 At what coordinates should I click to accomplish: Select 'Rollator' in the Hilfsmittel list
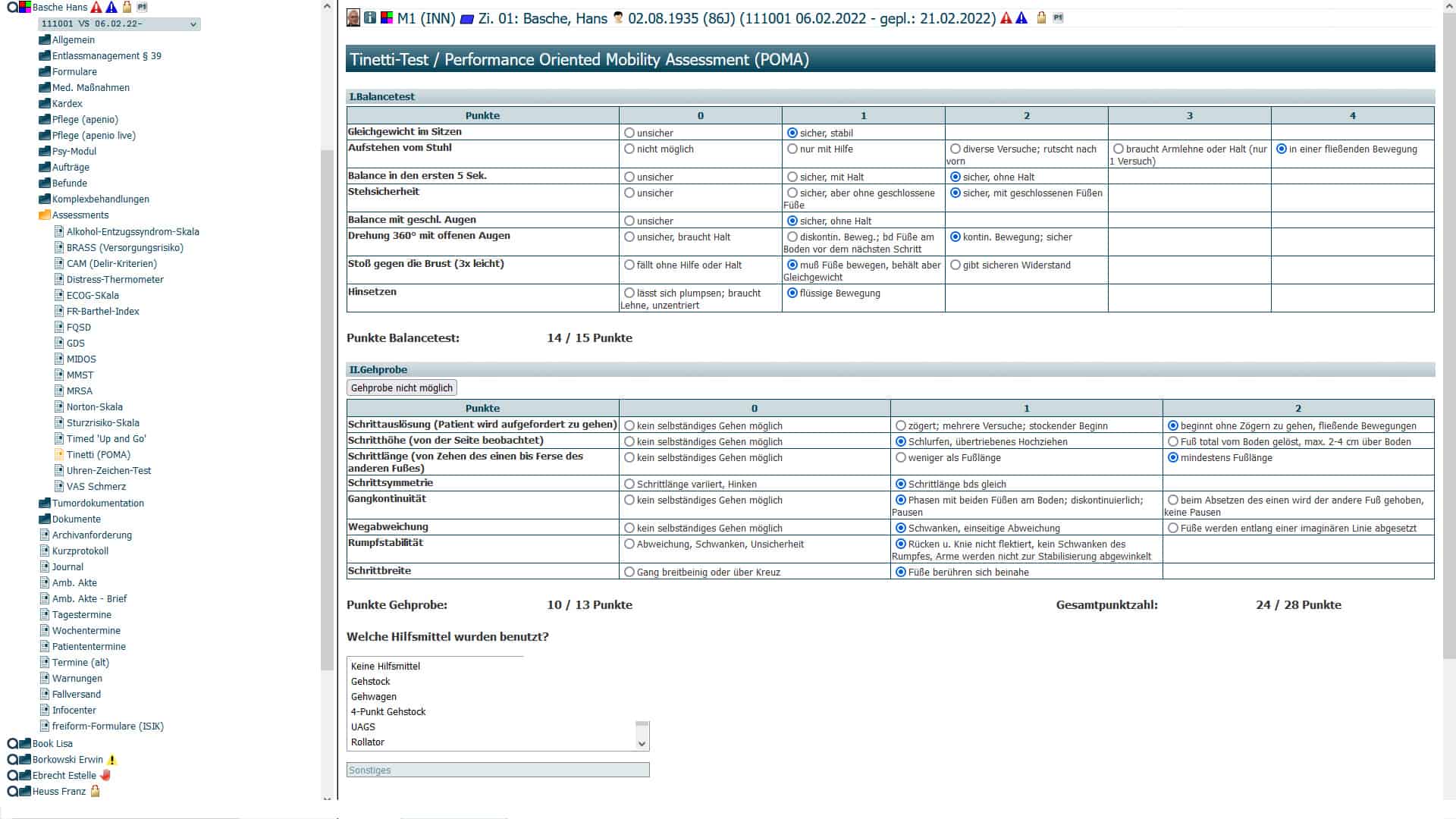369,742
